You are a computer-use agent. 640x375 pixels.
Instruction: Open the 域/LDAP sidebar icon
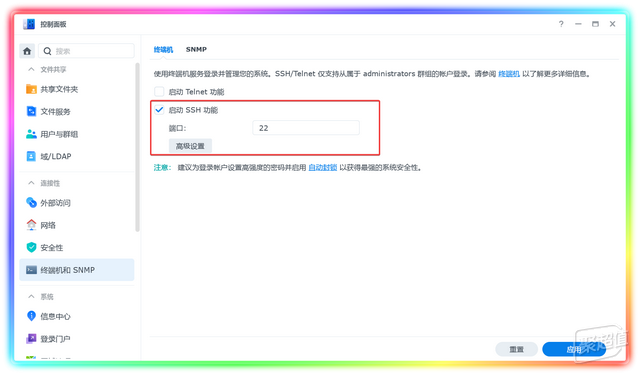click(x=31, y=156)
